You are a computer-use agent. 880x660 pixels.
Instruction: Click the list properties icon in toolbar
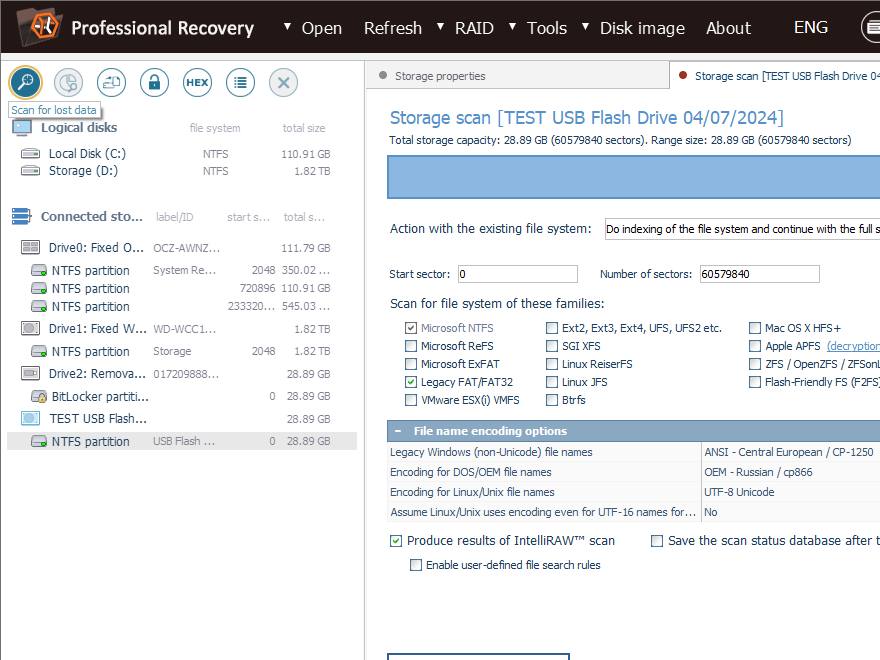[240, 82]
